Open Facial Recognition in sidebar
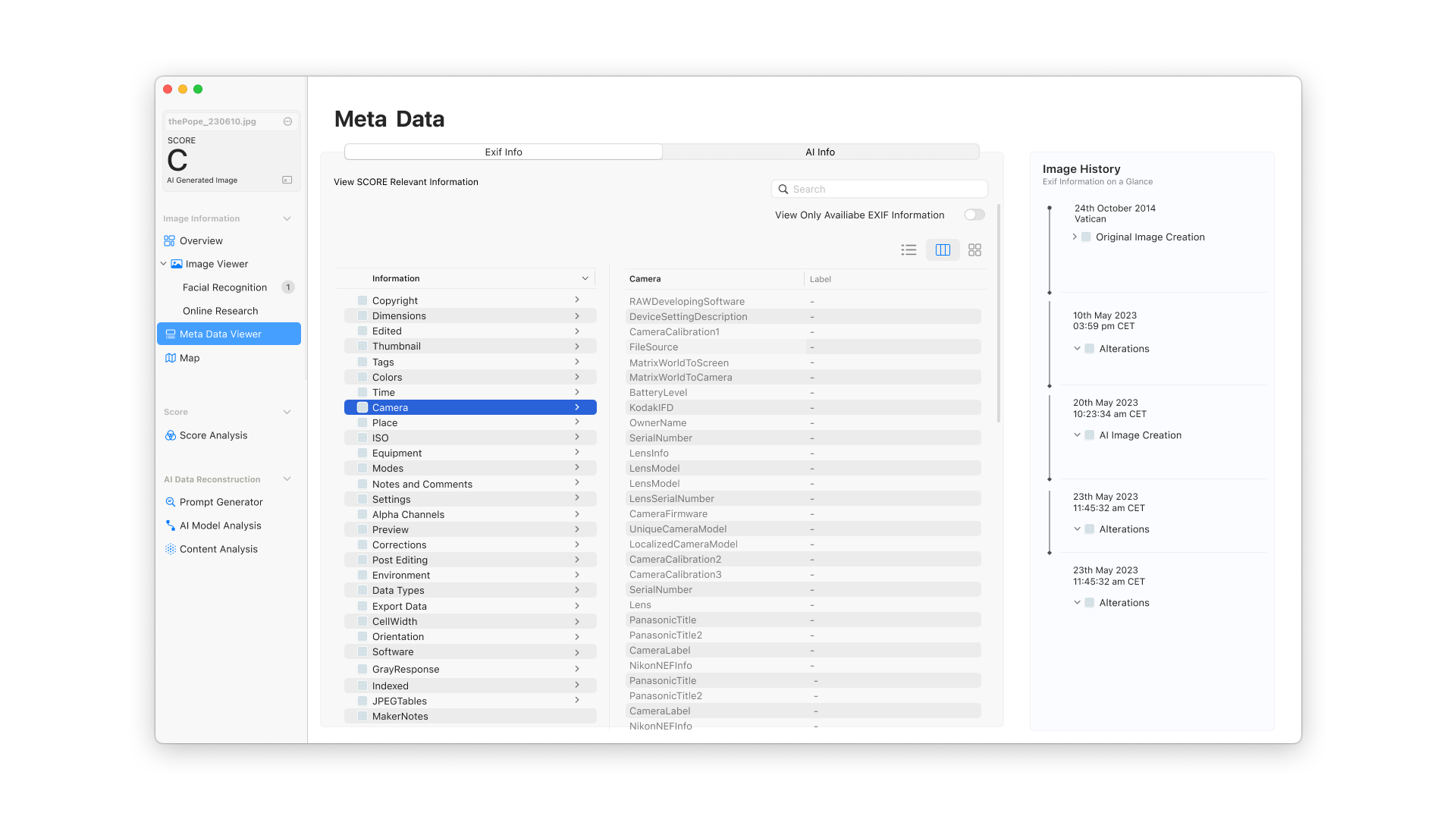 [224, 287]
